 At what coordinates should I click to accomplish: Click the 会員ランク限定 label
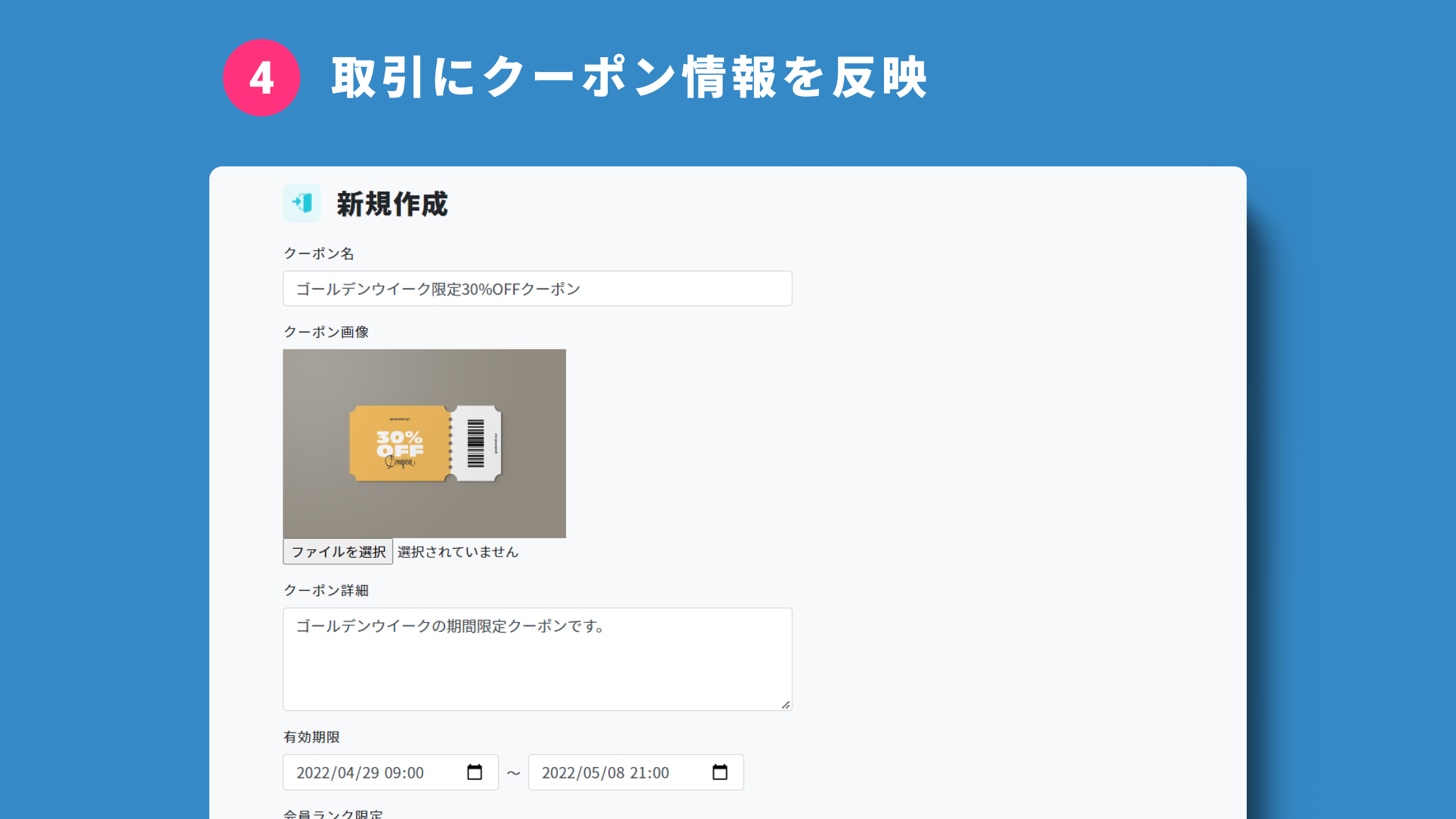pos(333,814)
